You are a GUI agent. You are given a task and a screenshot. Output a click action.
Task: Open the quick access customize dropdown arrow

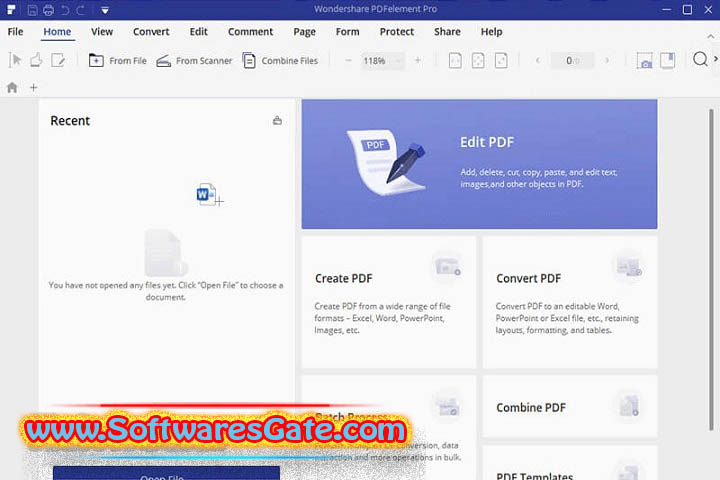[x=105, y=10]
